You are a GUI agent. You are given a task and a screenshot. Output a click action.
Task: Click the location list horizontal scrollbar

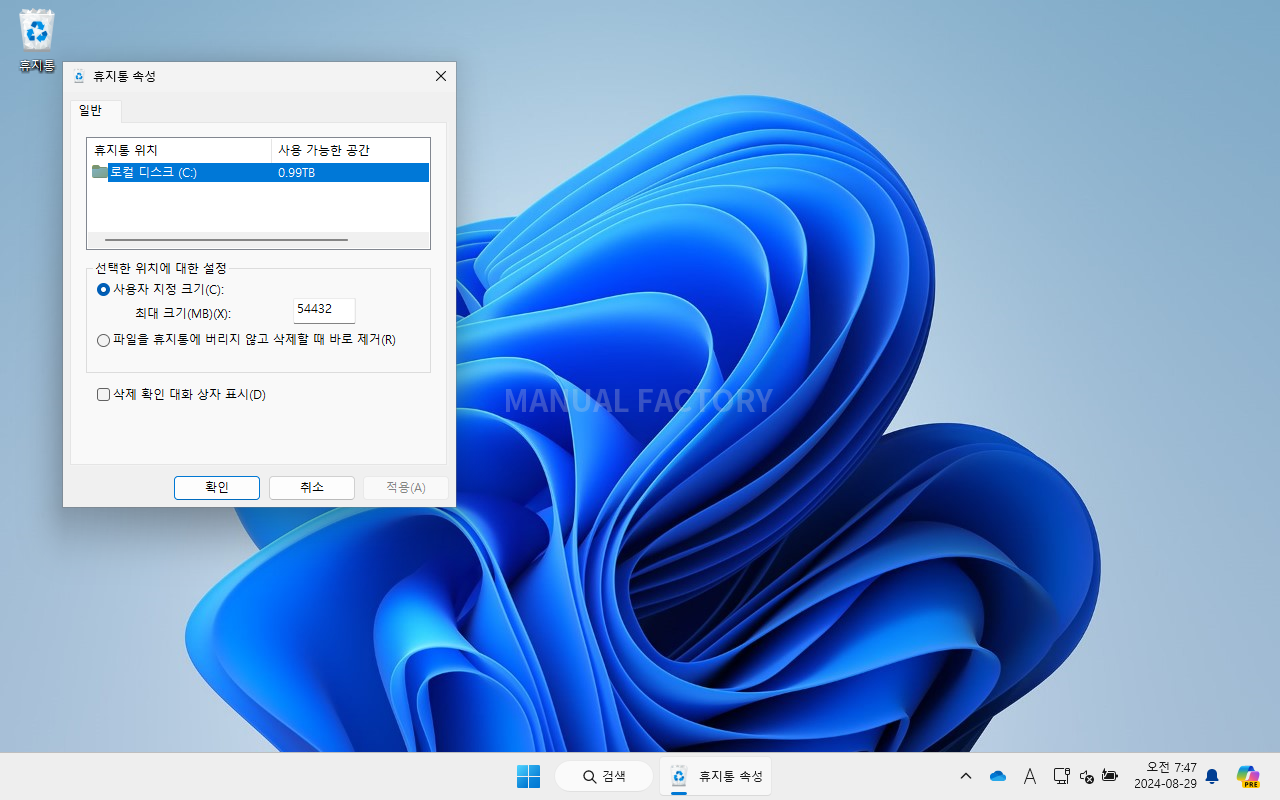click(227, 240)
